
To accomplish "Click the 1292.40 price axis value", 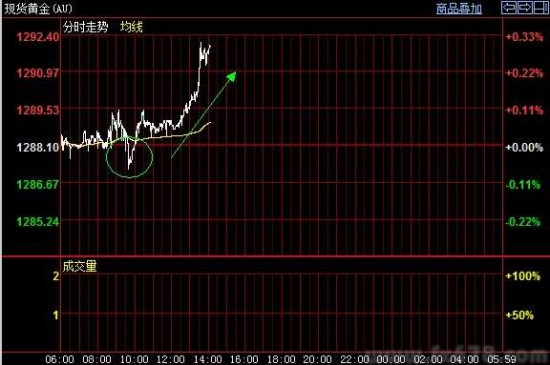I will point(38,37).
